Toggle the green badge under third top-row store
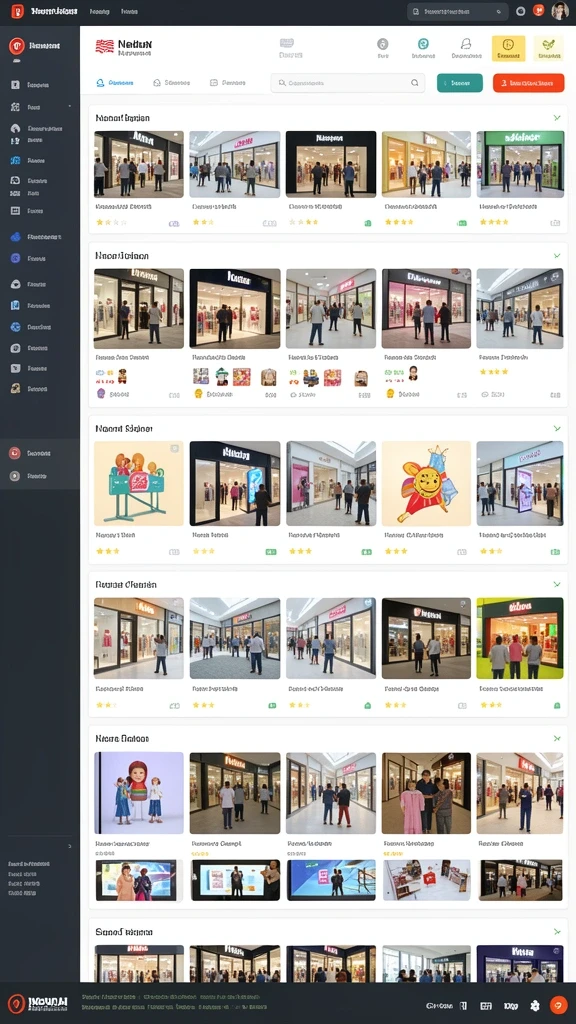 point(368,223)
